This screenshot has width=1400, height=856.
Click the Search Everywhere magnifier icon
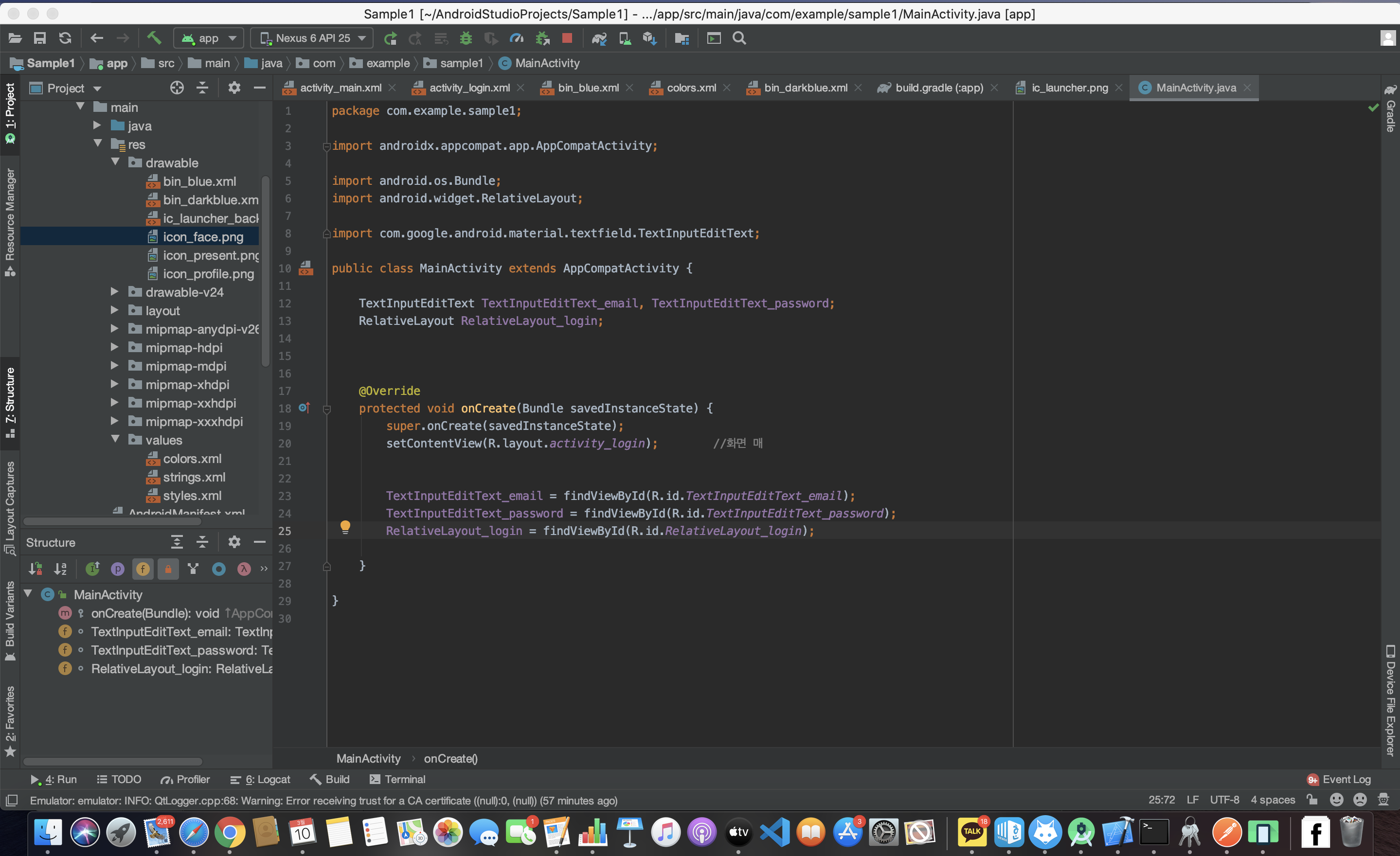(x=739, y=38)
